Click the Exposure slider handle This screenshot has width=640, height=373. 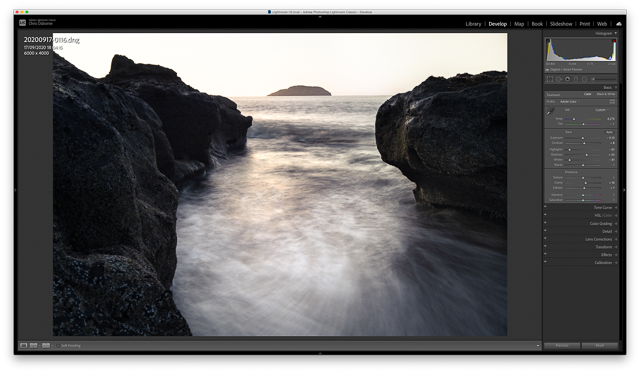pos(582,138)
